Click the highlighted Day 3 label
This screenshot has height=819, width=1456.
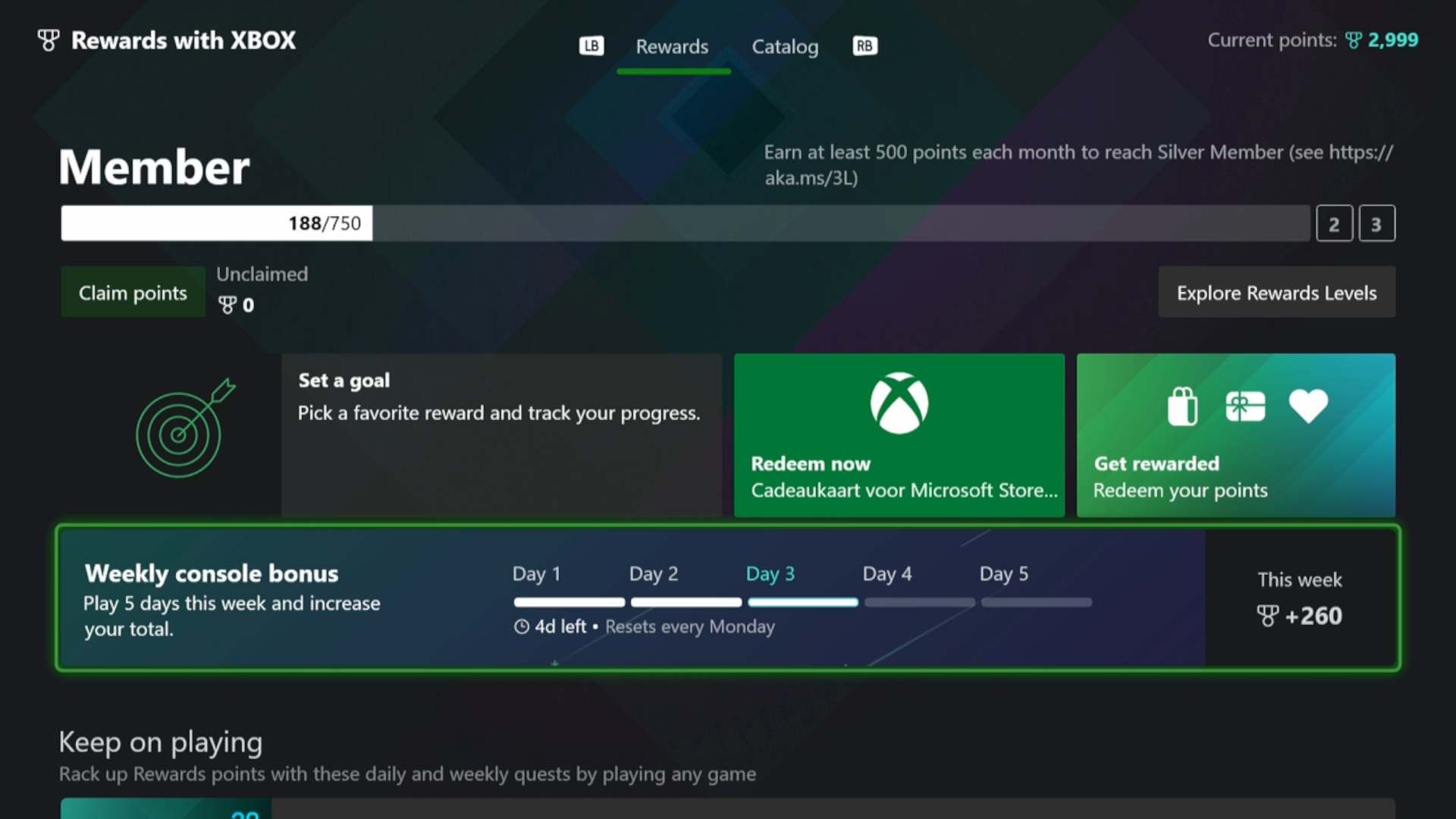770,574
